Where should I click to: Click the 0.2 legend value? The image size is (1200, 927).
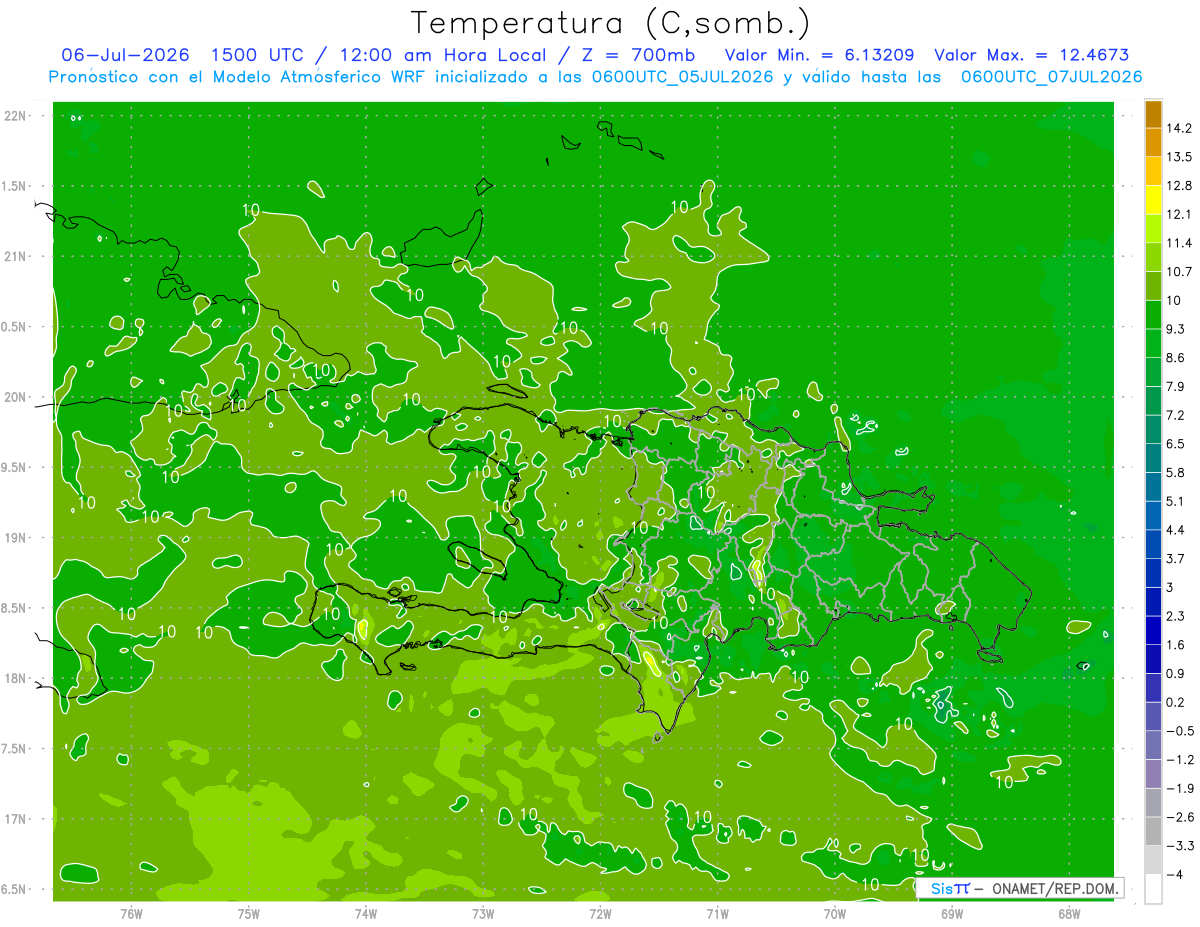click(1176, 702)
